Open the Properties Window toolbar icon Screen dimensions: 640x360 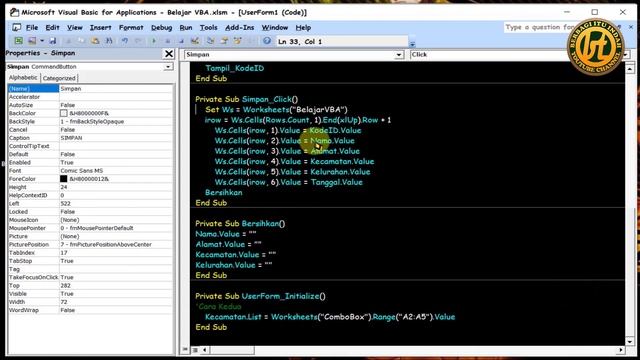coord(224,41)
